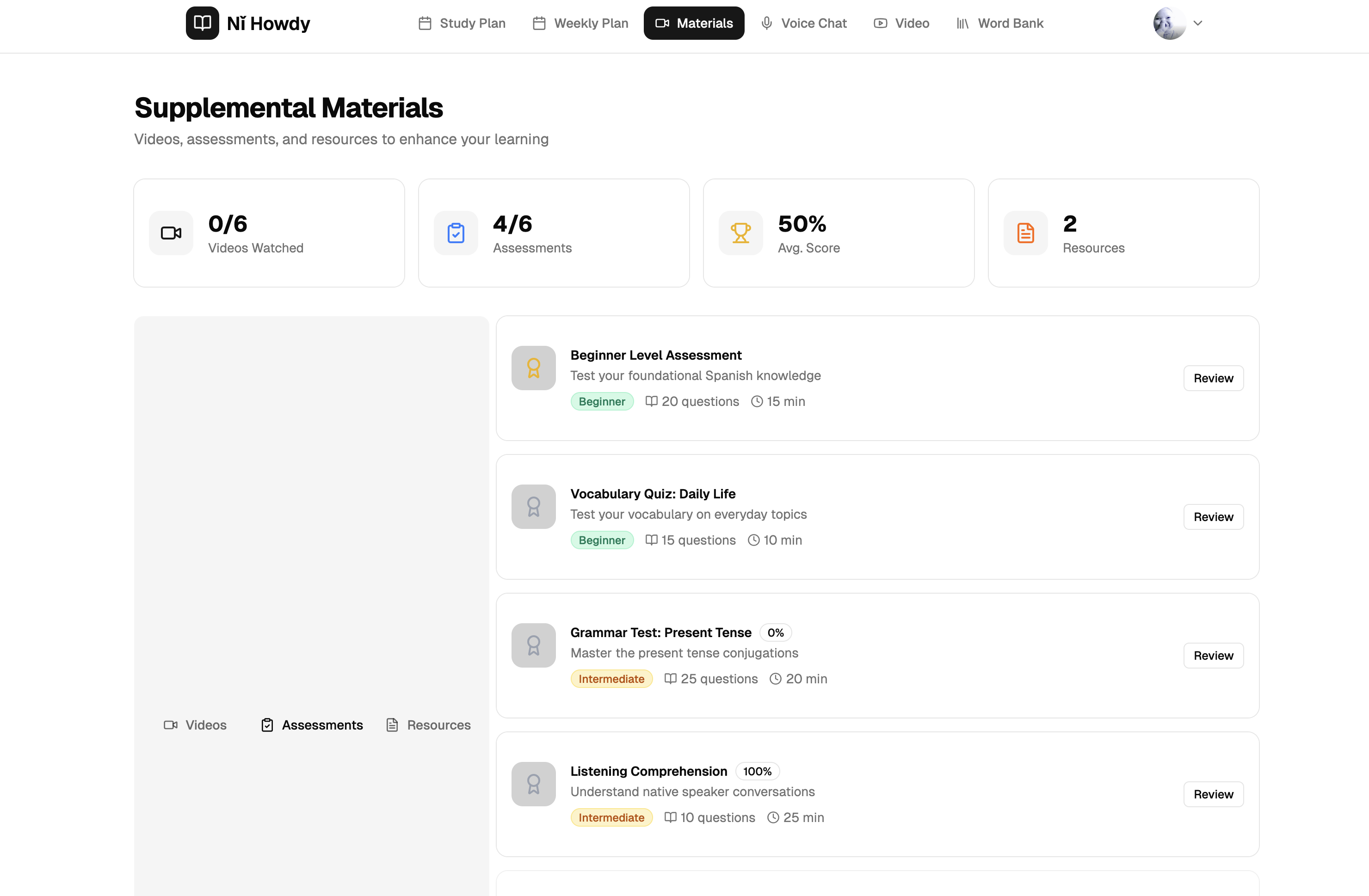Click the video camera icon in Videos Watched card

(171, 233)
